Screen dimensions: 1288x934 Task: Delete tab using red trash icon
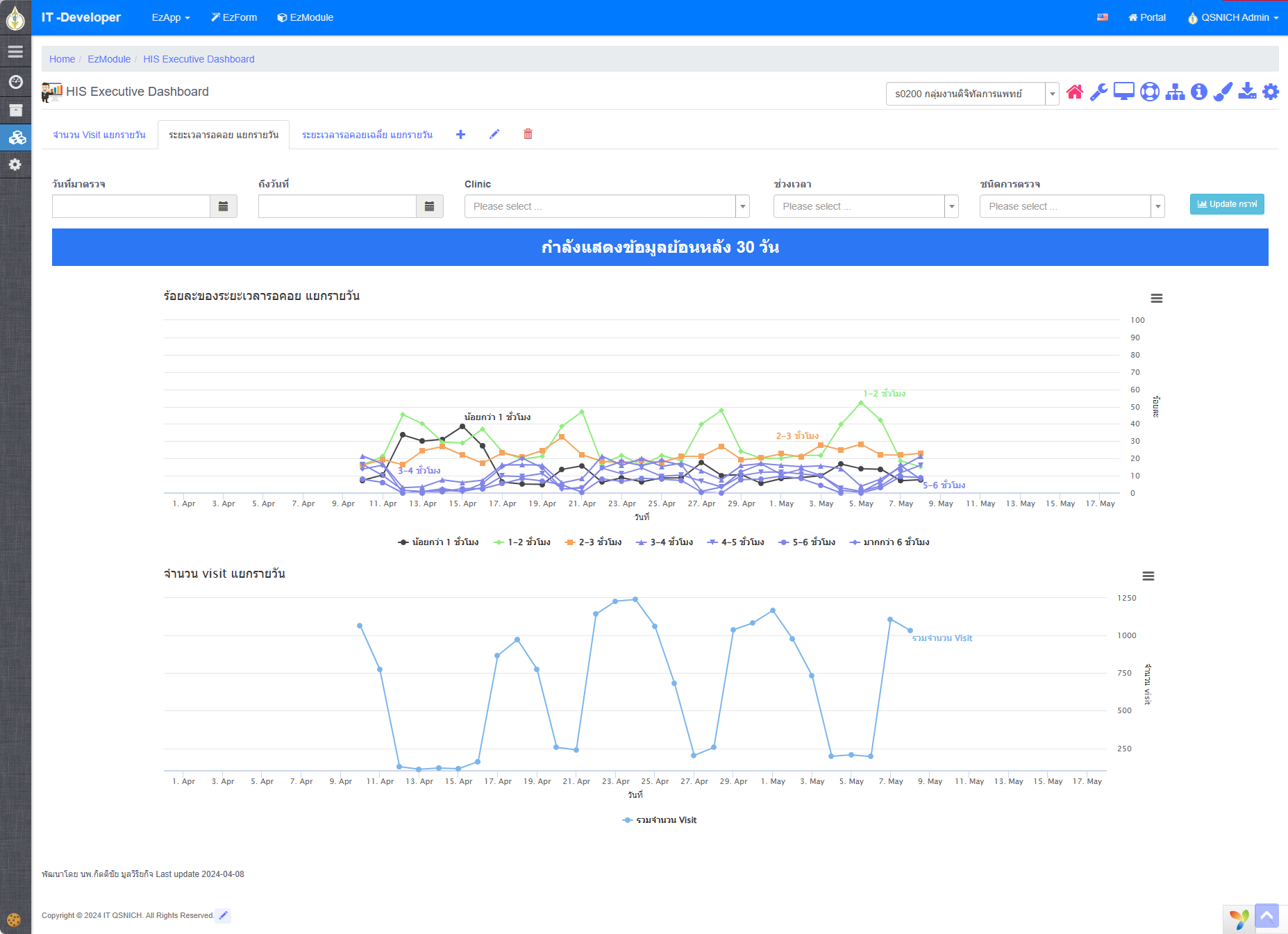(528, 135)
